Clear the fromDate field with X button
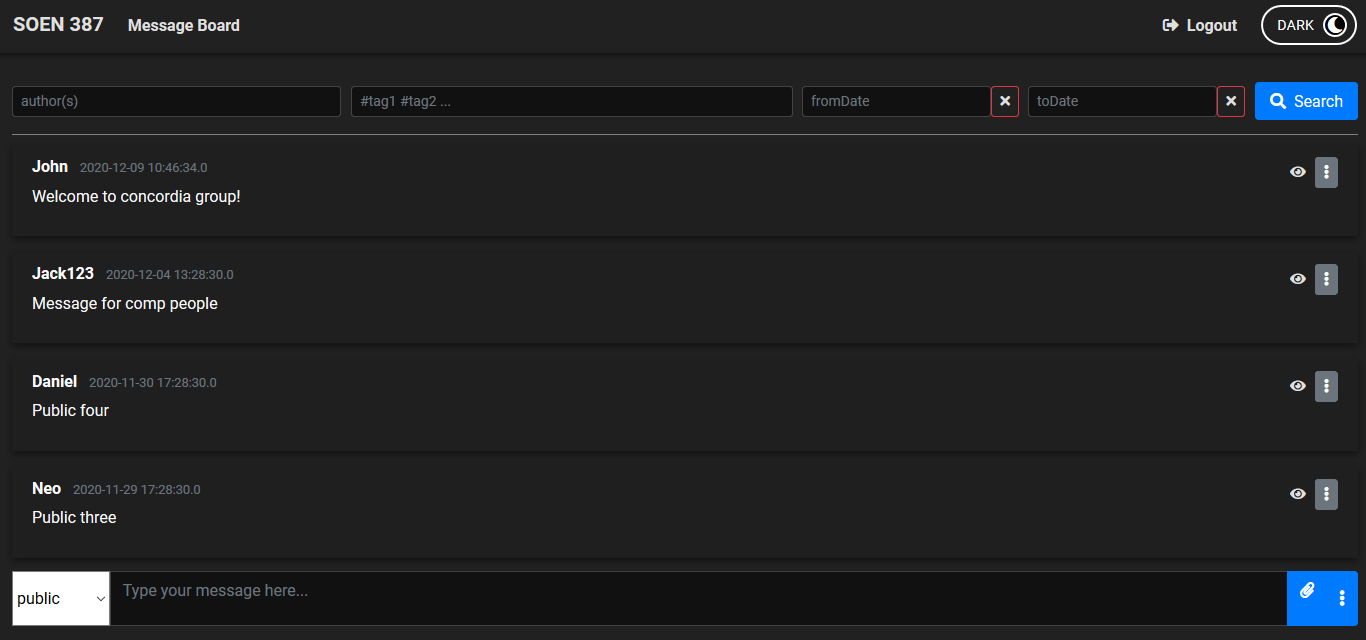Image resolution: width=1366 pixels, height=640 pixels. pos(1005,101)
